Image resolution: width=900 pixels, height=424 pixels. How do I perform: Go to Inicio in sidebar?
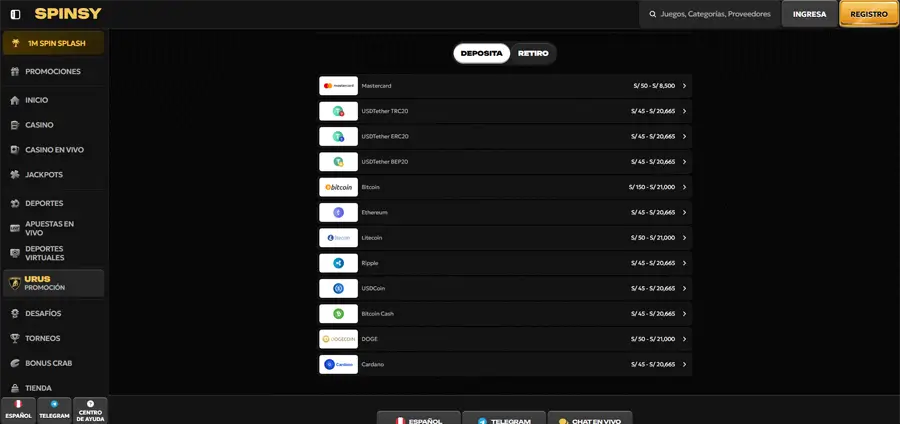click(37, 100)
